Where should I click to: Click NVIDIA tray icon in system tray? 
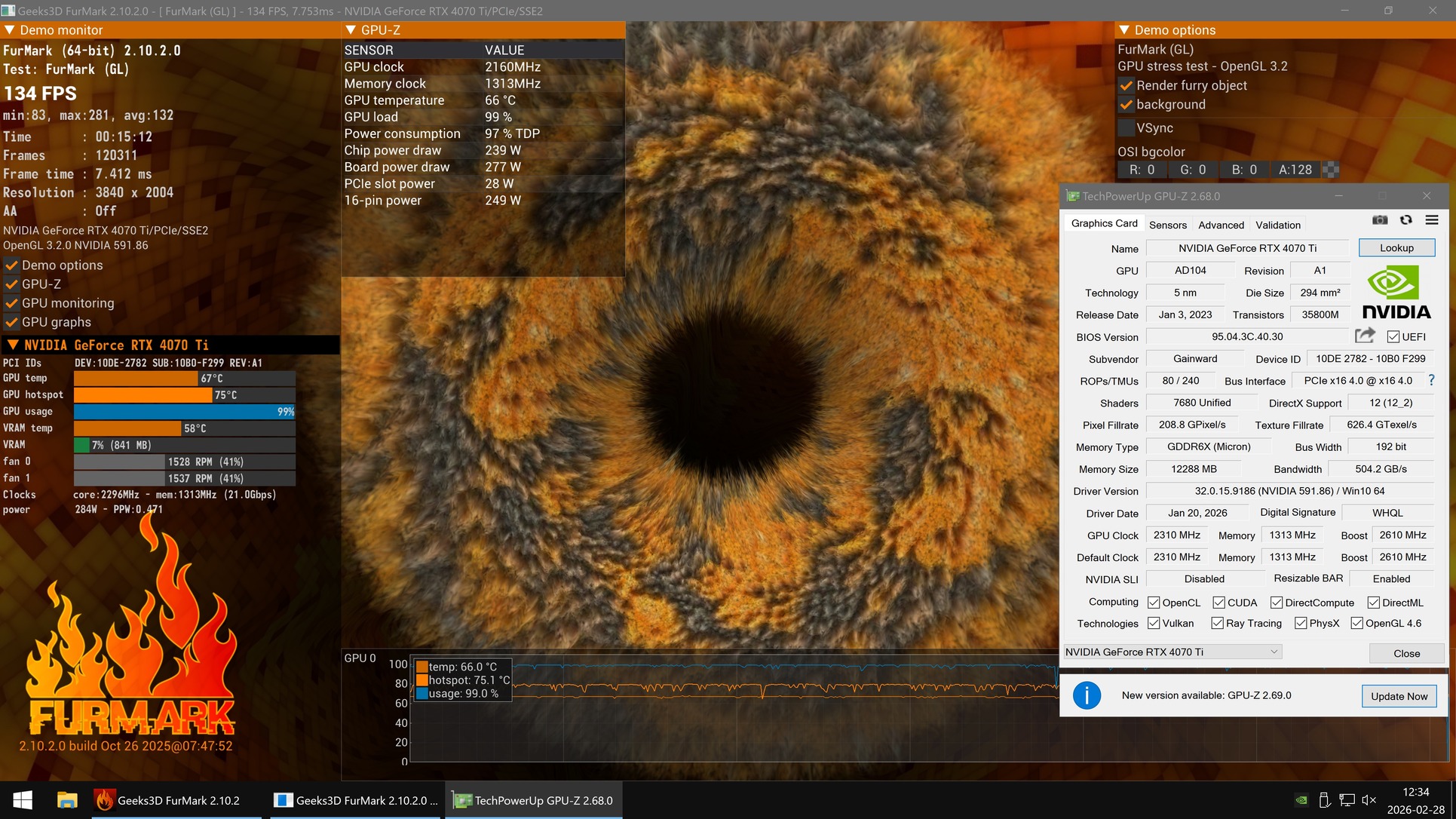tap(1301, 800)
